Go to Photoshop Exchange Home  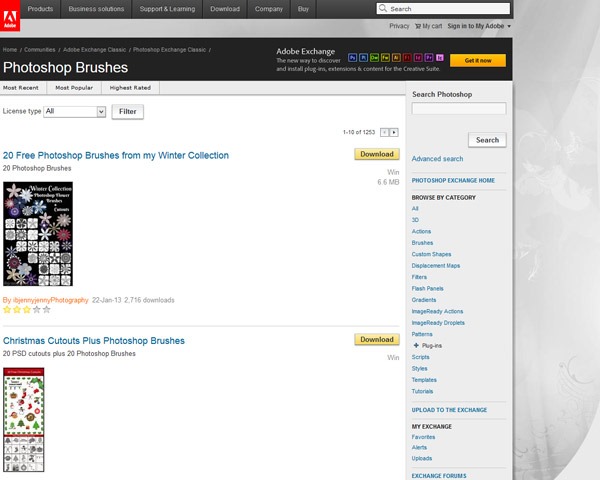453,180
